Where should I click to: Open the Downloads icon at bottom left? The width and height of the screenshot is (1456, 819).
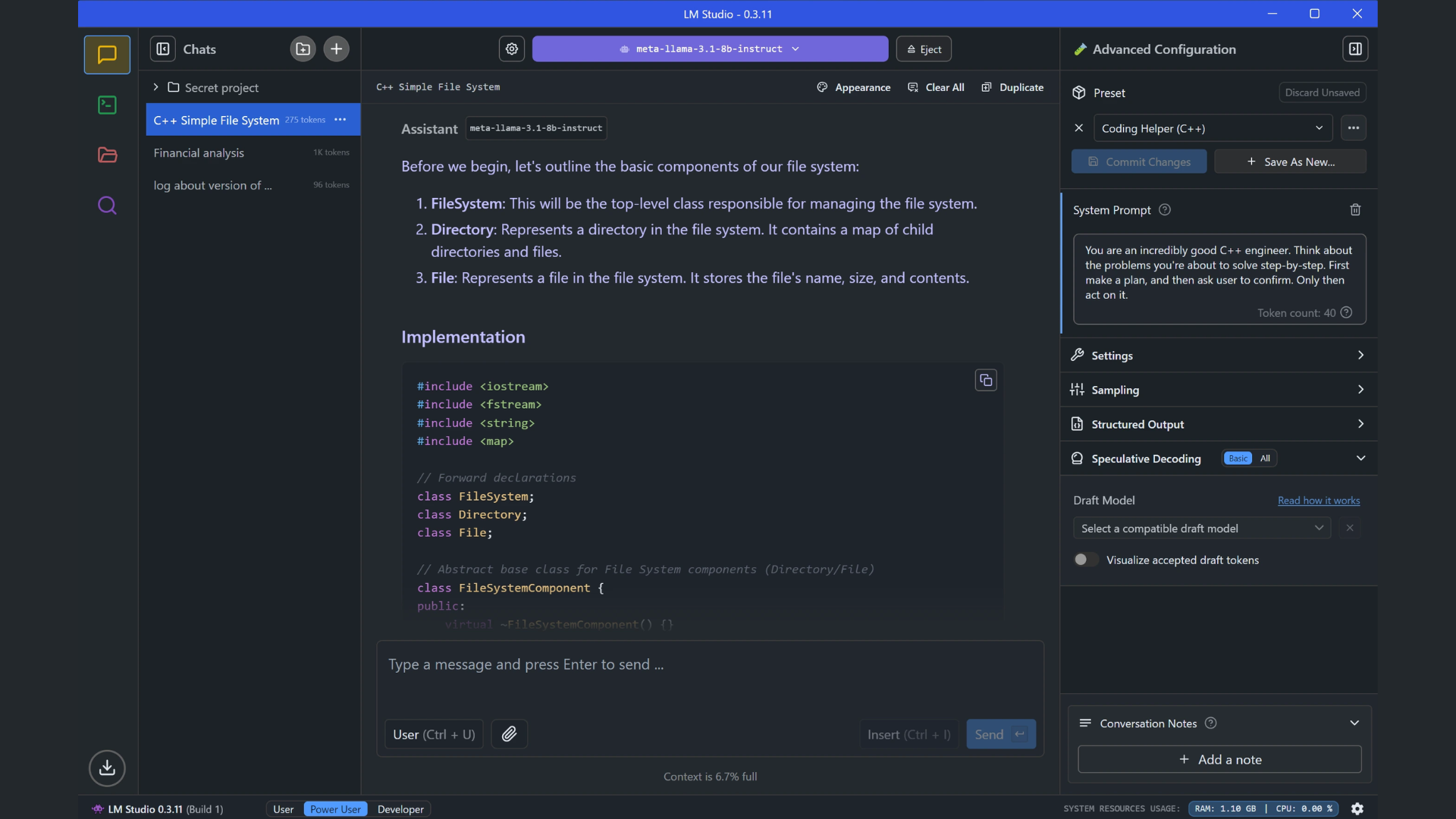point(107,768)
